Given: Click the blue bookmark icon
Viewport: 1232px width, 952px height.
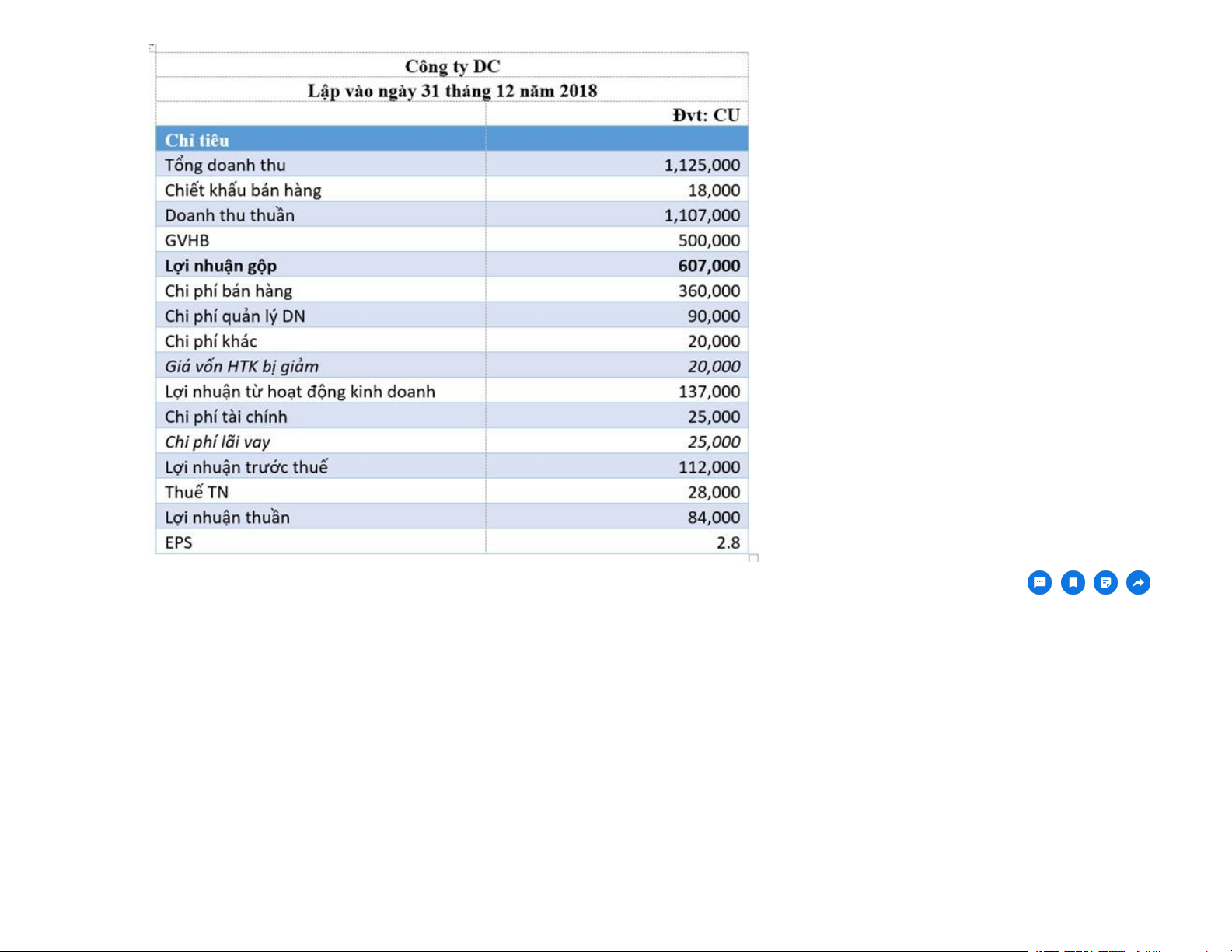Looking at the screenshot, I should point(1073,582).
